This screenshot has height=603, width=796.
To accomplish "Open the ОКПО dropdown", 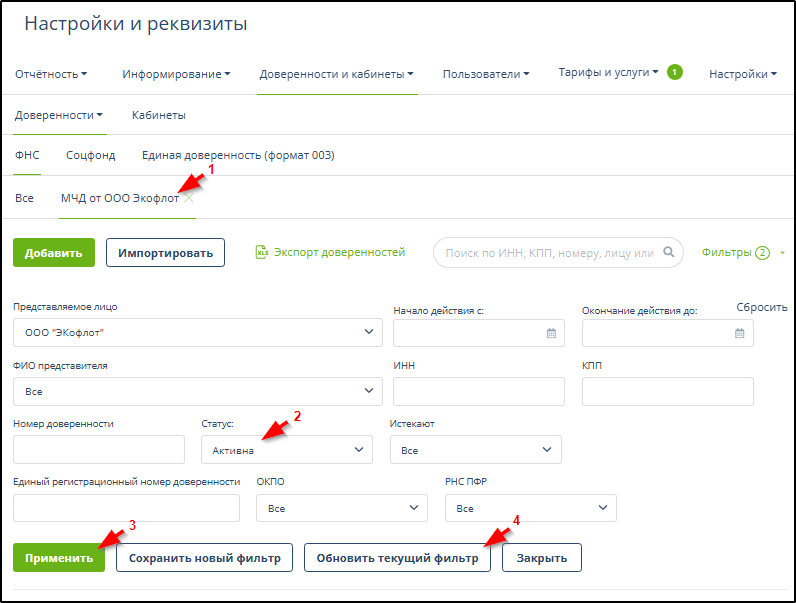I will (x=342, y=509).
